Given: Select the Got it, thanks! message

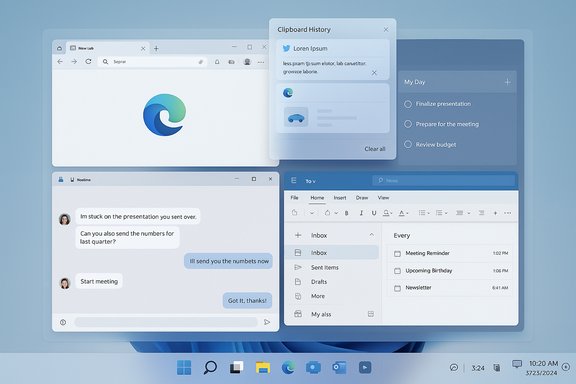Looking at the screenshot, I should (247, 301).
